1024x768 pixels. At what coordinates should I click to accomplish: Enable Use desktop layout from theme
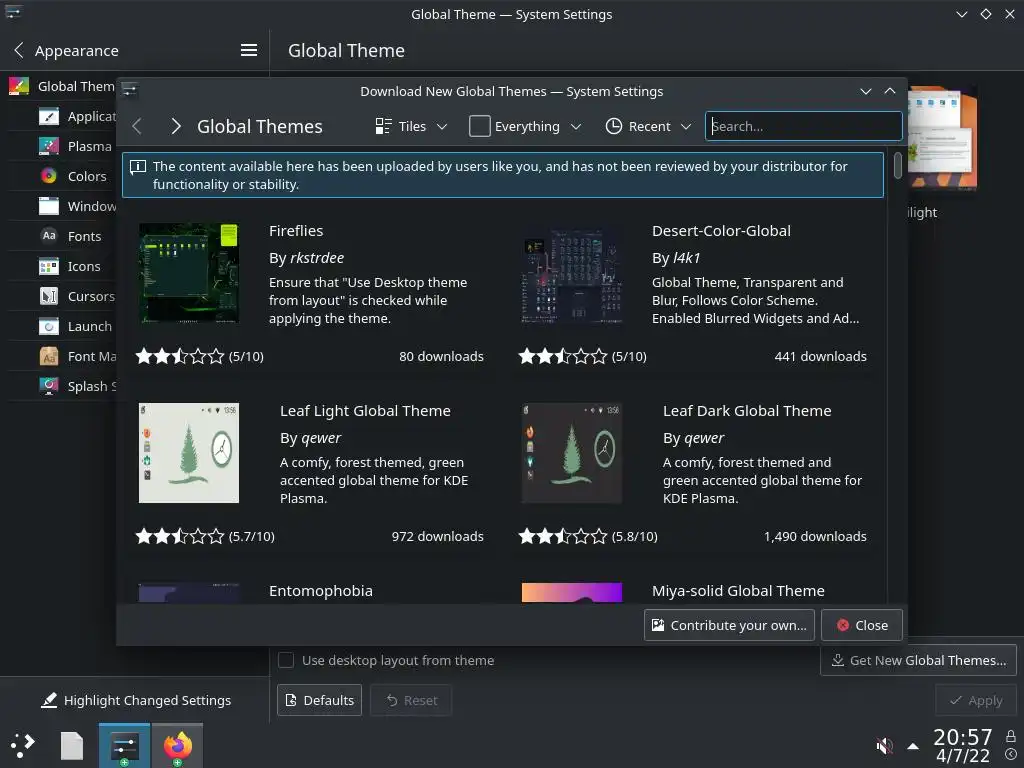point(286,660)
